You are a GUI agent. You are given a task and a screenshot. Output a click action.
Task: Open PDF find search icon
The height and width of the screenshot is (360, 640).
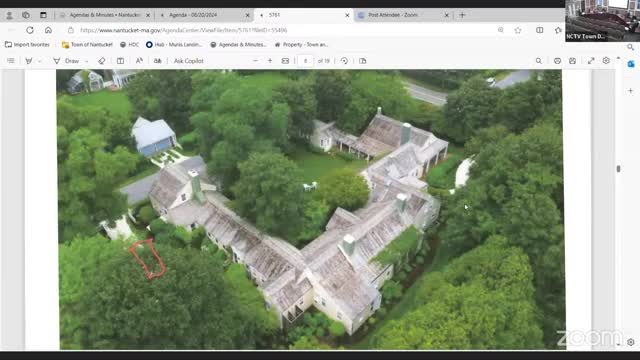click(539, 61)
